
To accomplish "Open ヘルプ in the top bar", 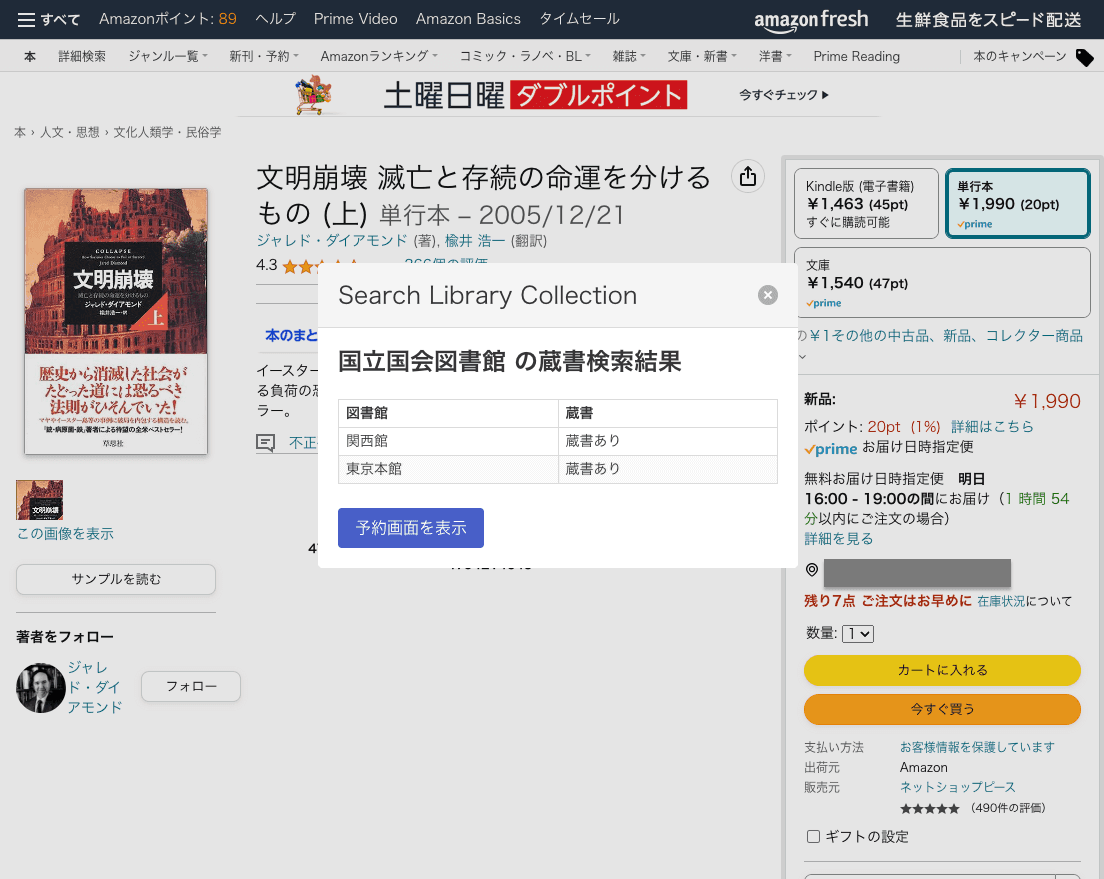I will coord(275,19).
